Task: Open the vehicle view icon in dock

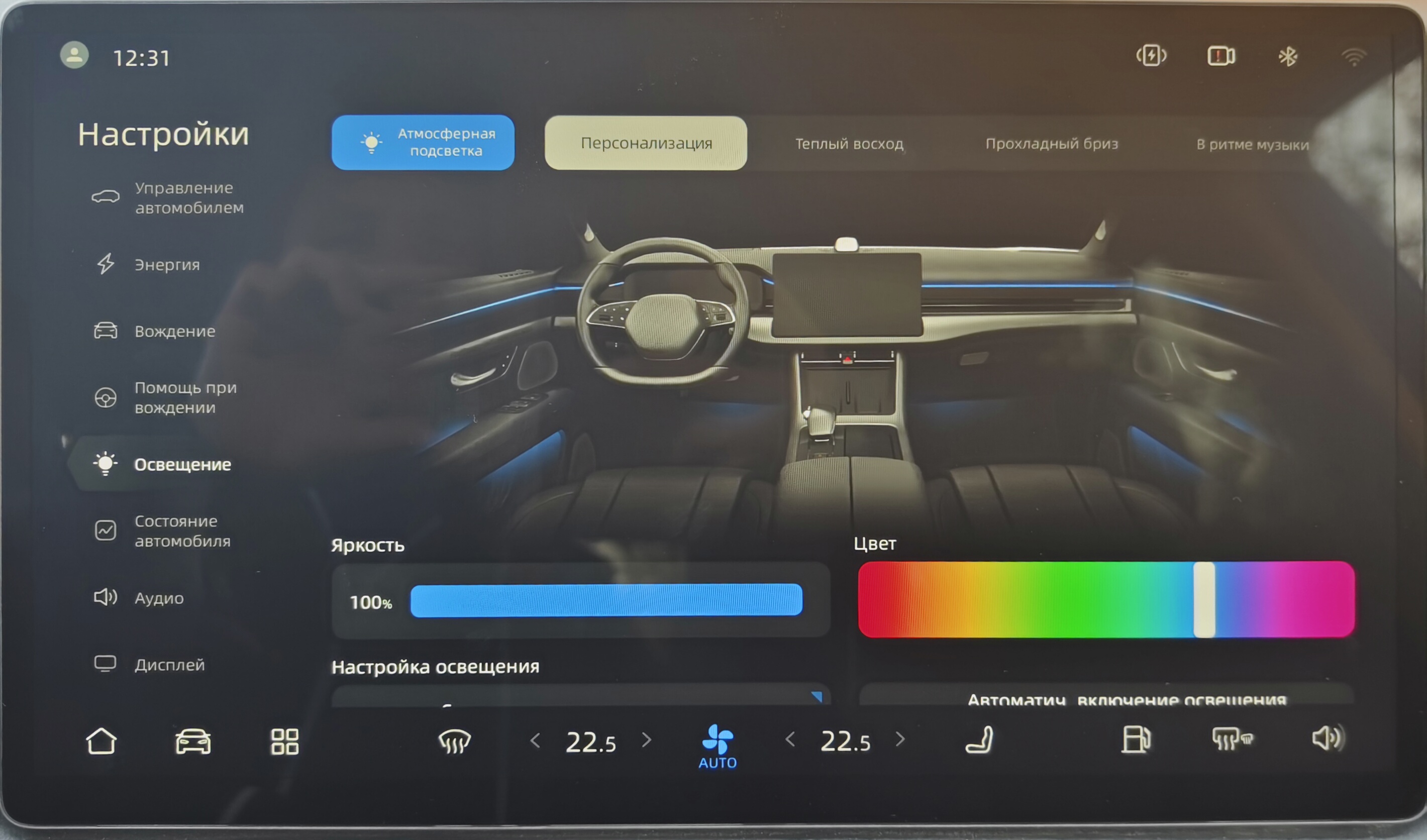Action: 193,741
